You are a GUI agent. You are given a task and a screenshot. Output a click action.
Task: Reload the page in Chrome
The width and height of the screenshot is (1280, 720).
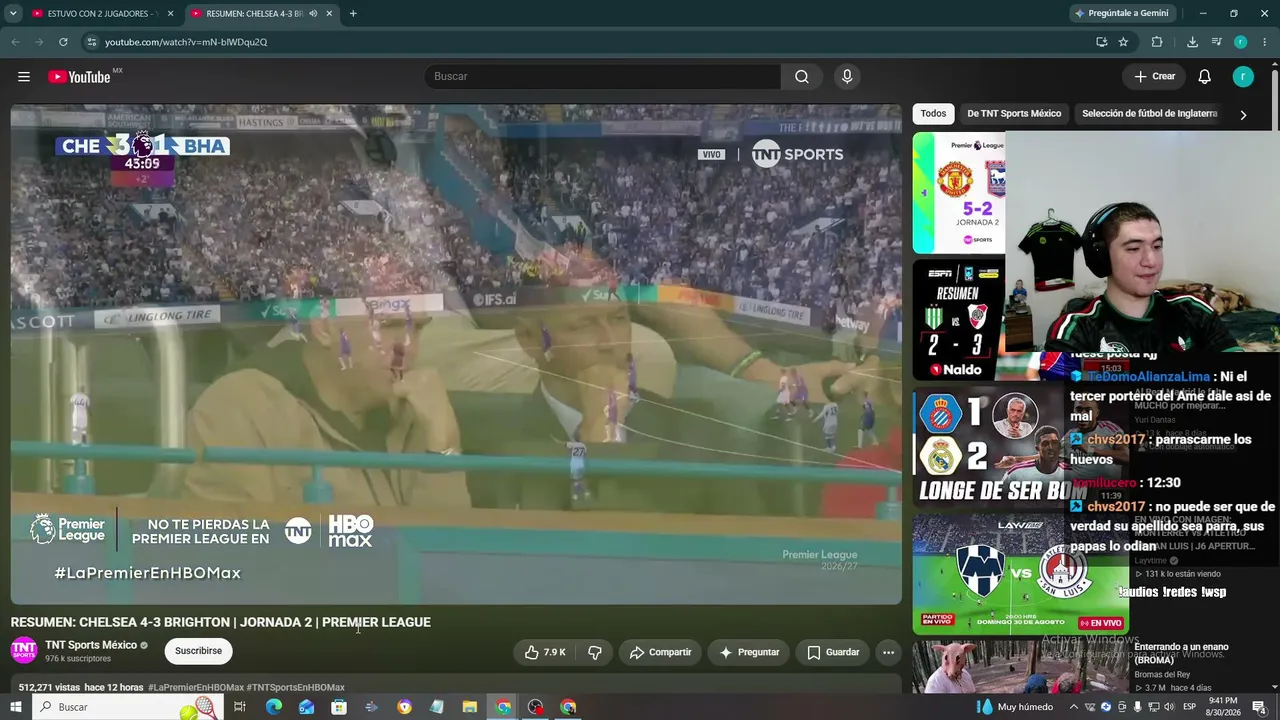pyautogui.click(x=63, y=42)
